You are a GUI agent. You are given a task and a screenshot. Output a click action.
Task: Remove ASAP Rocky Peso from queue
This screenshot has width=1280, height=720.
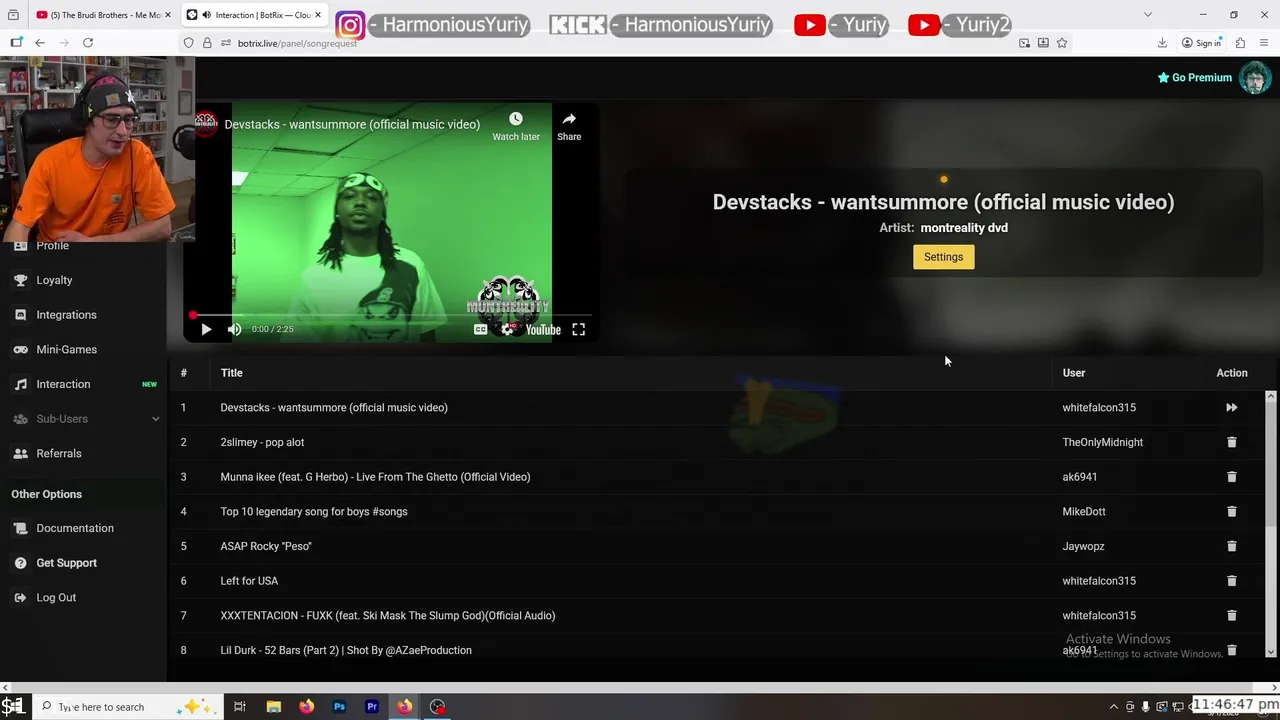coord(1231,546)
